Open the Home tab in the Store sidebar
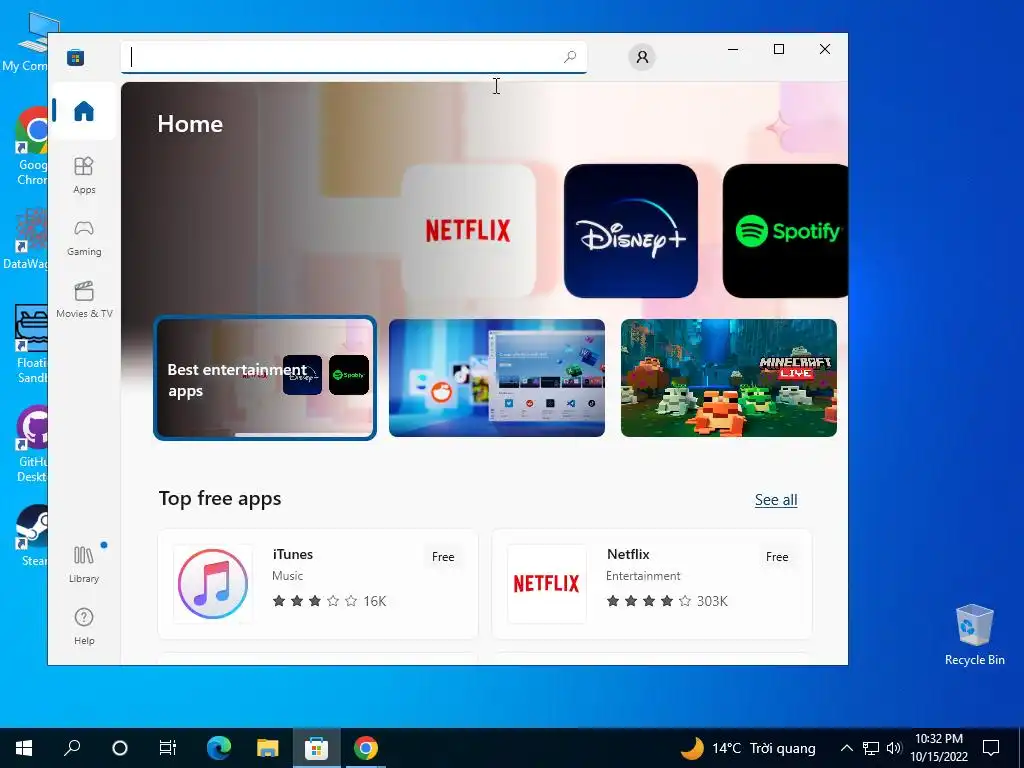Viewport: 1024px width, 768px height. tap(84, 111)
